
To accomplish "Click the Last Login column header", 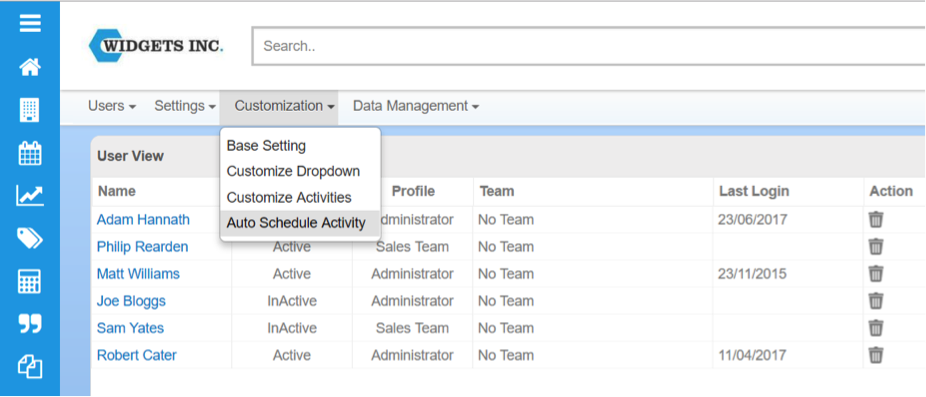I will click(x=754, y=191).
